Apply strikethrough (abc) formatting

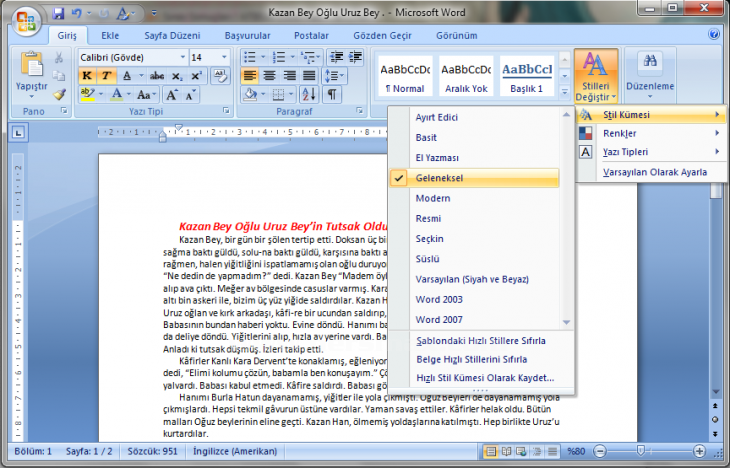[x=157, y=75]
